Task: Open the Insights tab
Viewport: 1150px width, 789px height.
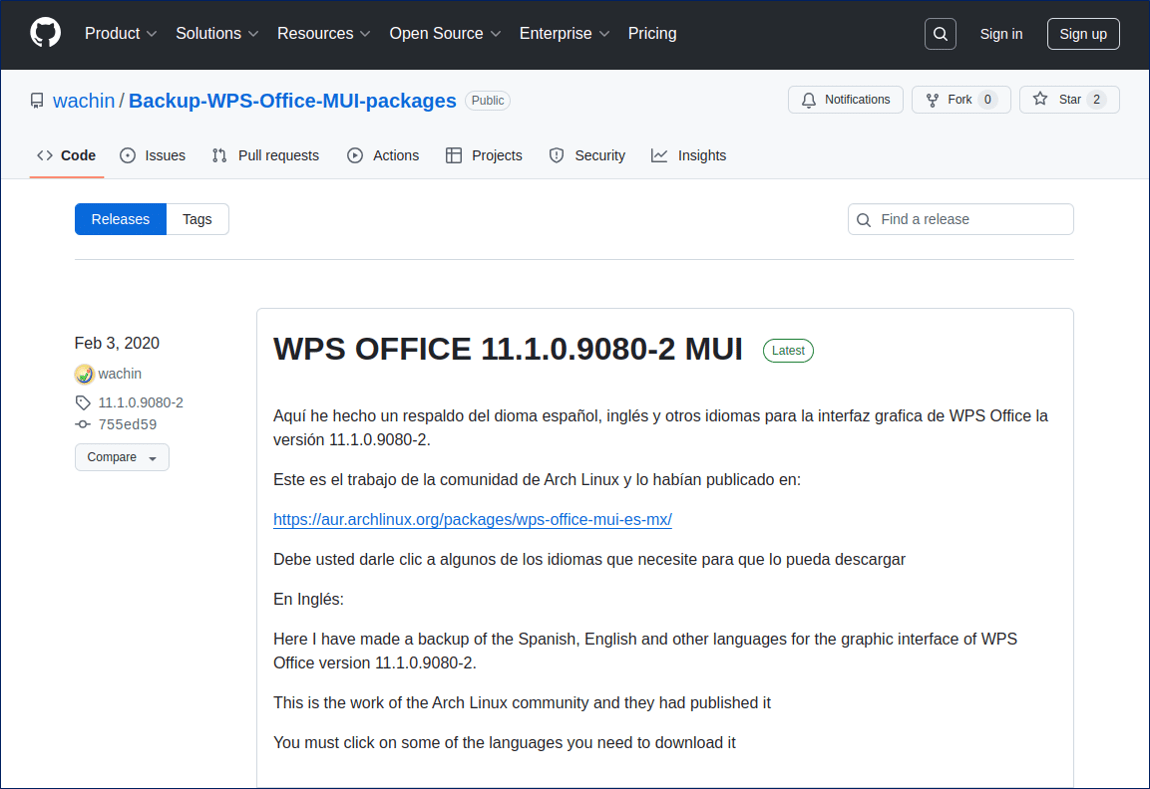Action: tap(689, 155)
